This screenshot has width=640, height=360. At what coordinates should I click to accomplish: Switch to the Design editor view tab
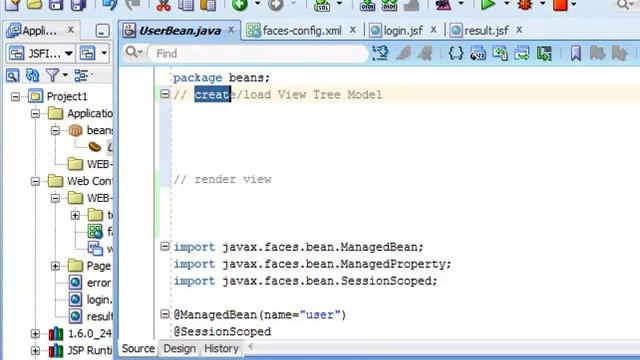(179, 349)
